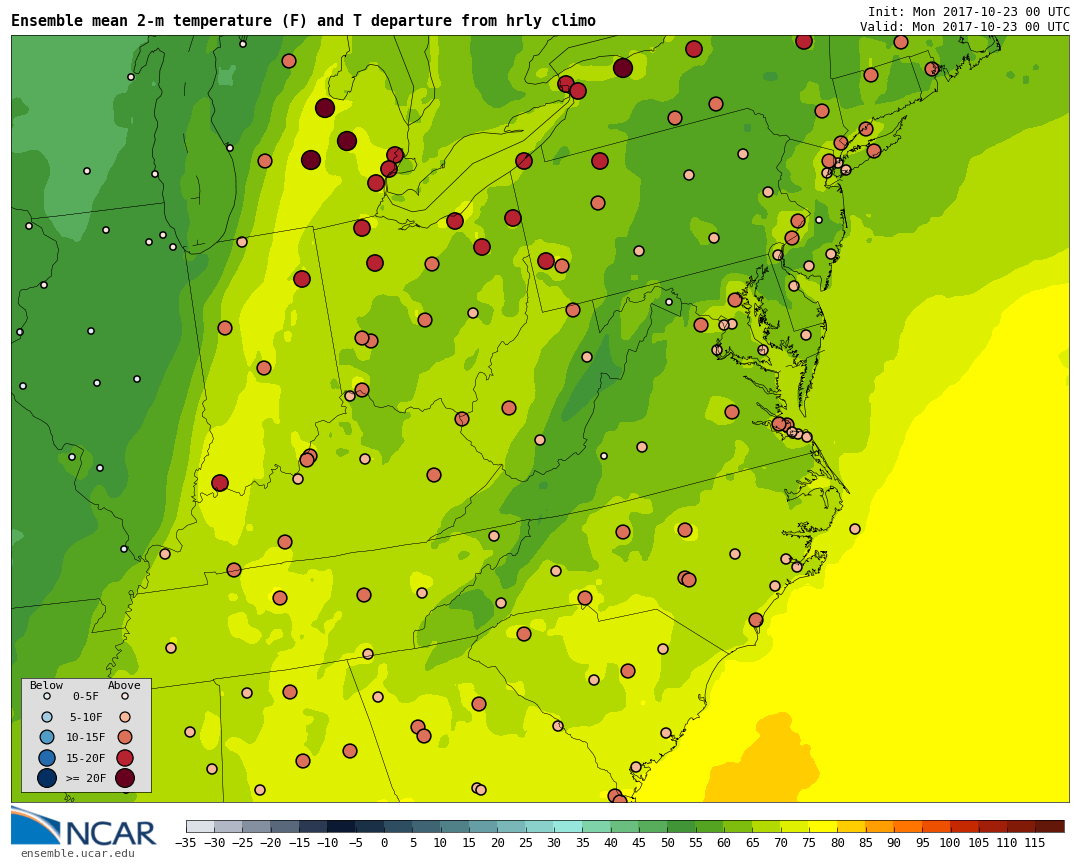This screenshot has width=1080, height=865.
Task: Click the tiny 0-5F below circle in the legend
Action: click(x=47, y=696)
